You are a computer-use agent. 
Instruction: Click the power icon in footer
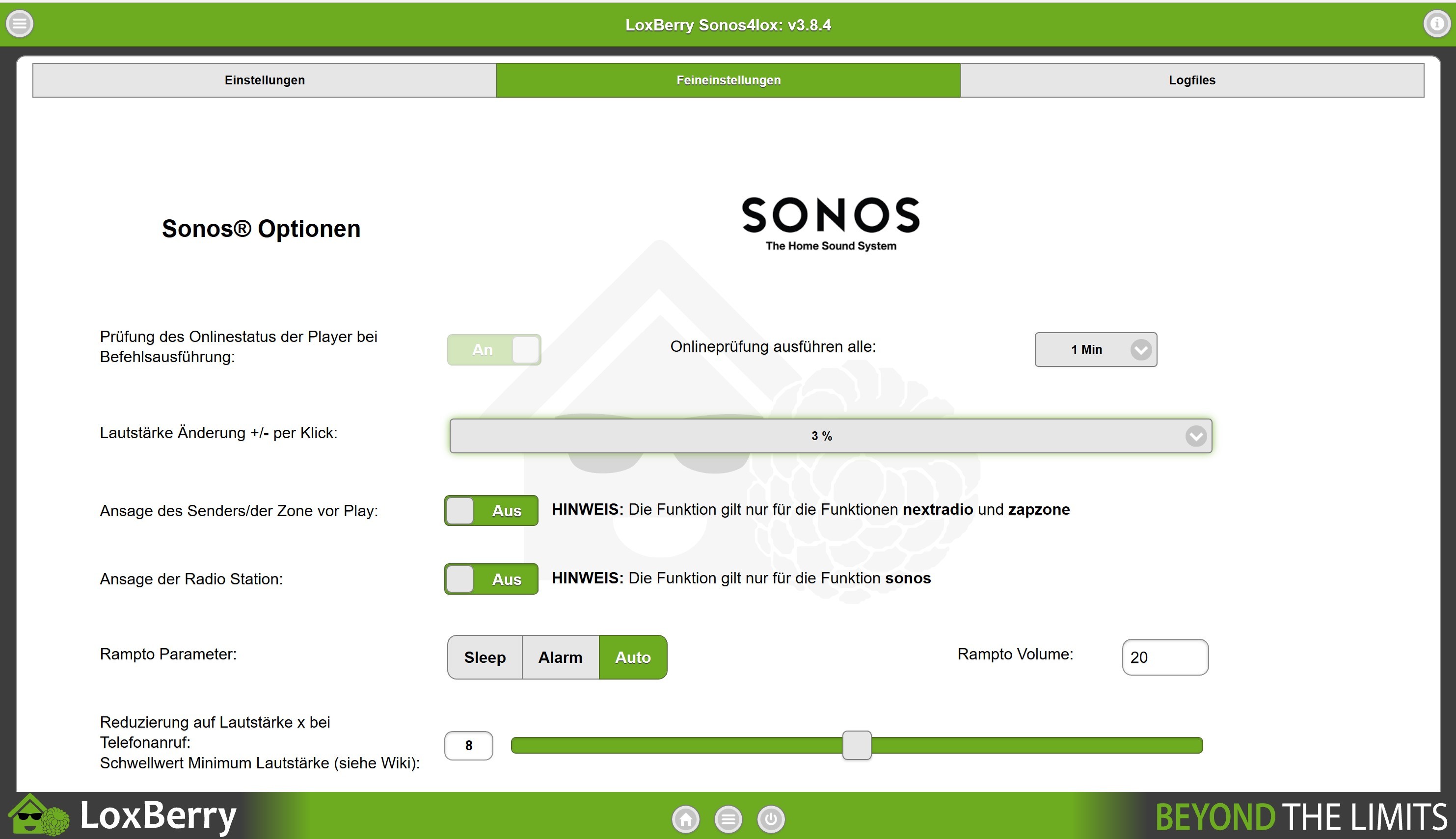pos(771,819)
